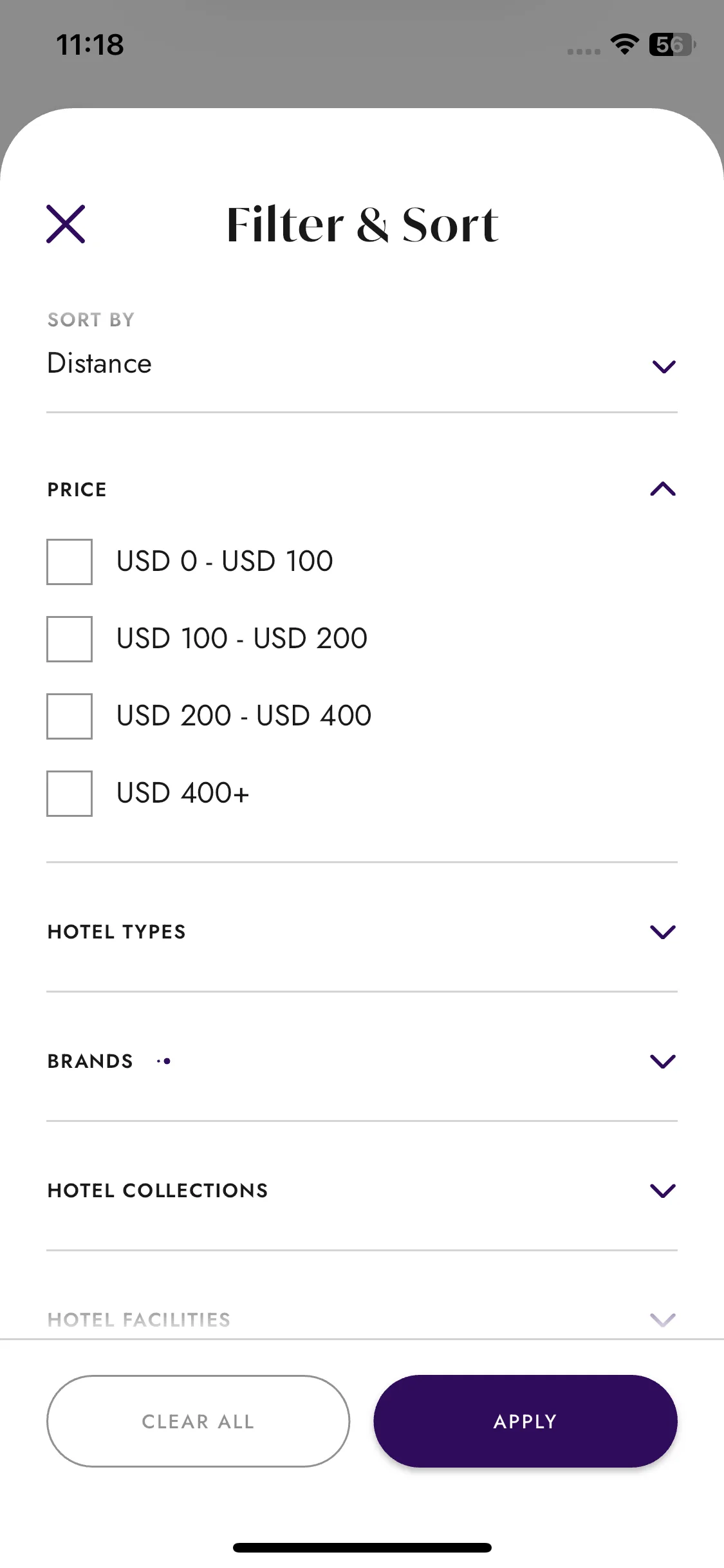Screen dimensions: 724x1568
Task: Expand the Brands chevron
Action: [663, 1061]
